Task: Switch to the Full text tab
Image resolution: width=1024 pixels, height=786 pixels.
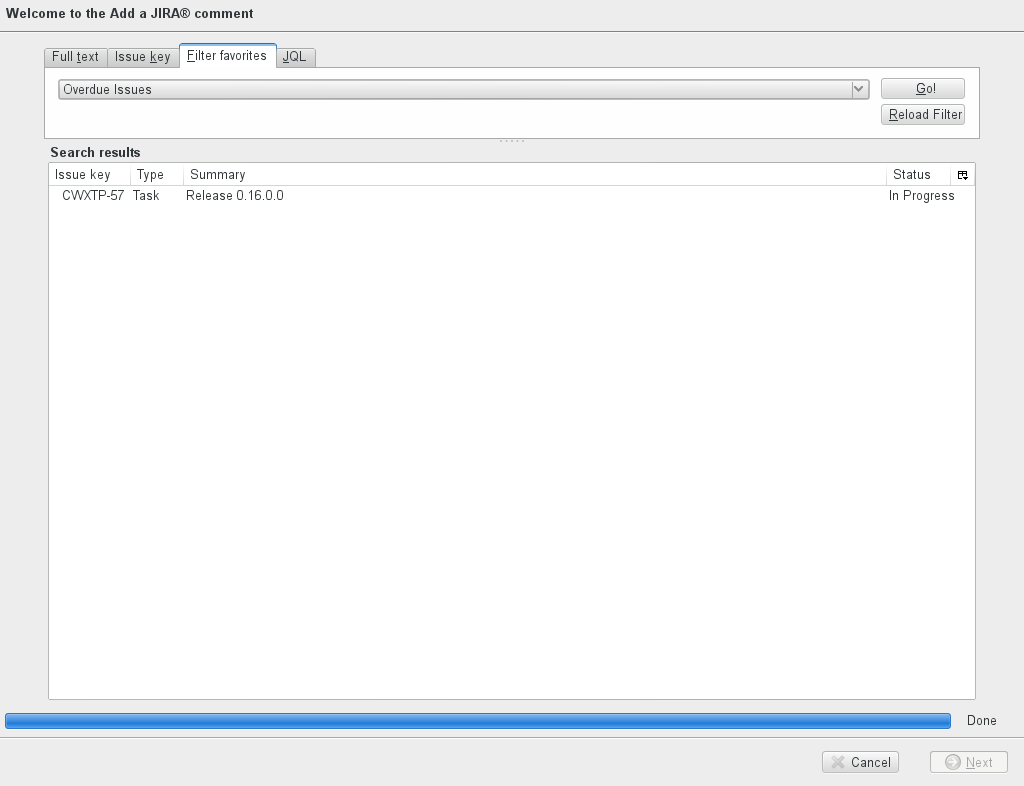Action: coord(75,57)
